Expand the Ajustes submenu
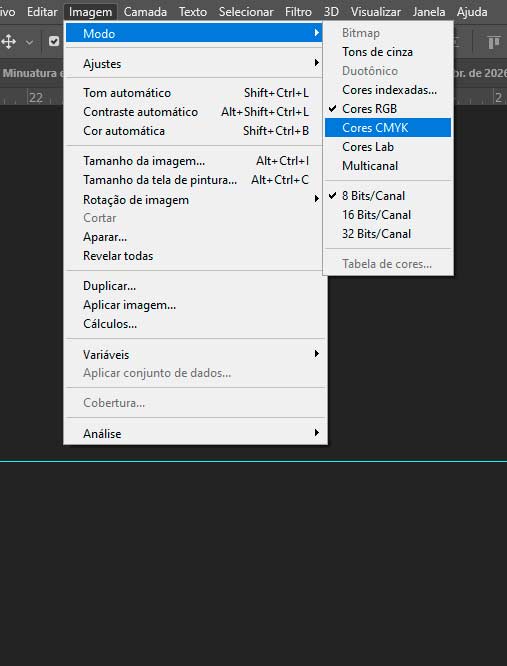The image size is (507, 666). click(x=194, y=63)
